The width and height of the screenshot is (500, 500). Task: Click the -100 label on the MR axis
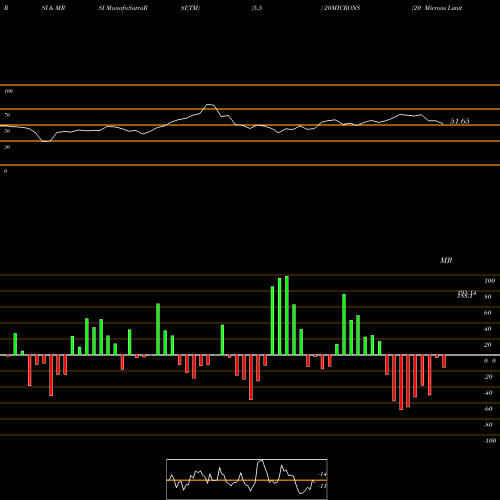pos(490,441)
